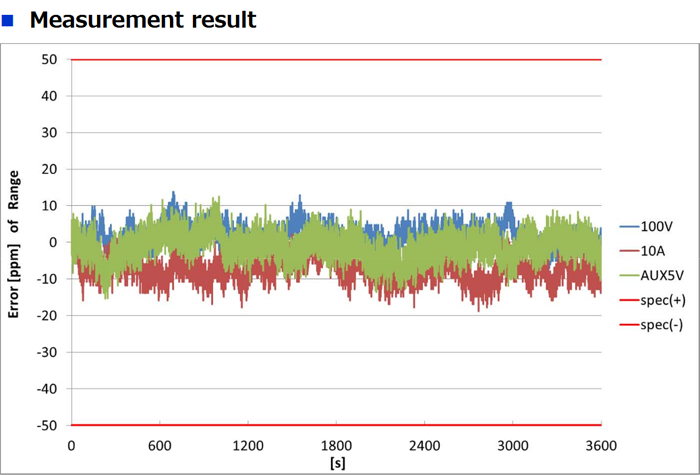The height and width of the screenshot is (475, 700).
Task: Click the 50 label at top of vertical axis
Action: (48, 60)
